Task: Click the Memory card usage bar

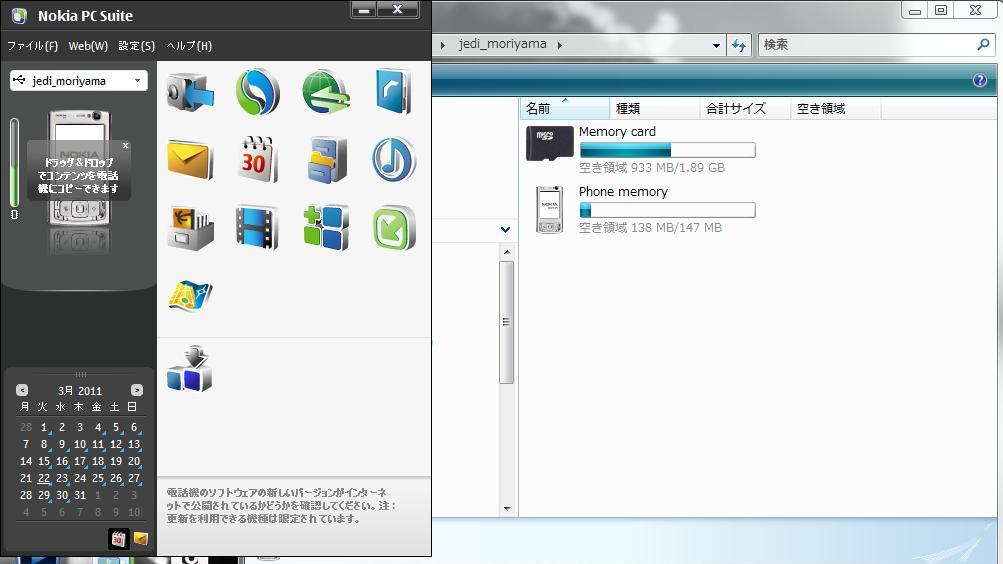Action: (x=667, y=150)
